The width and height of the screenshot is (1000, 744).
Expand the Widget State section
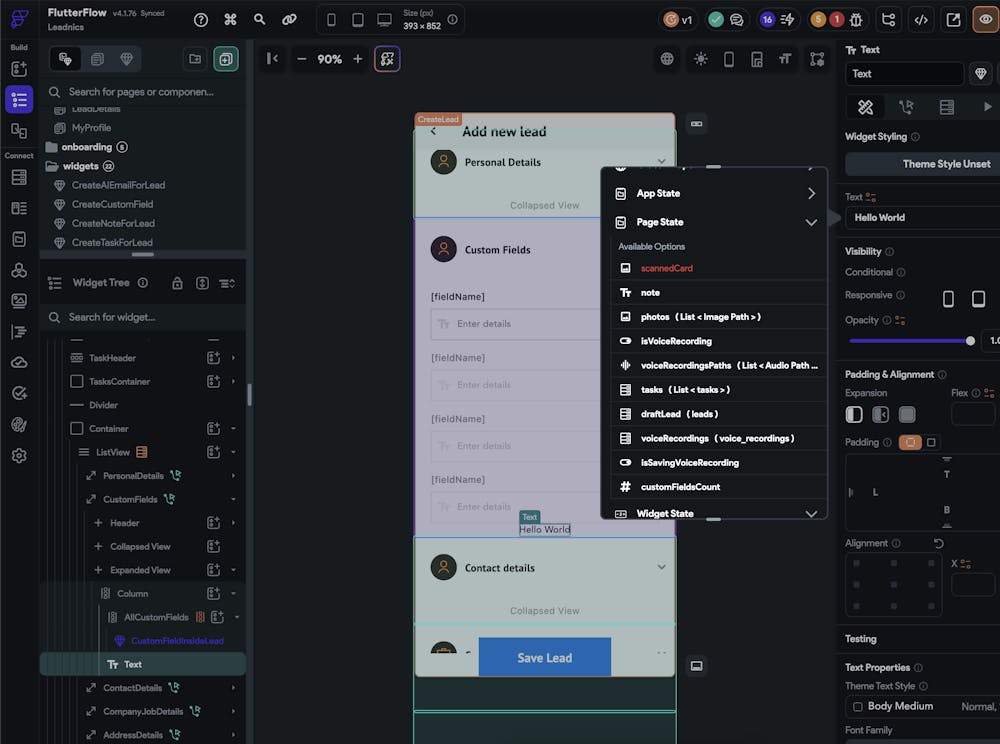[811, 513]
